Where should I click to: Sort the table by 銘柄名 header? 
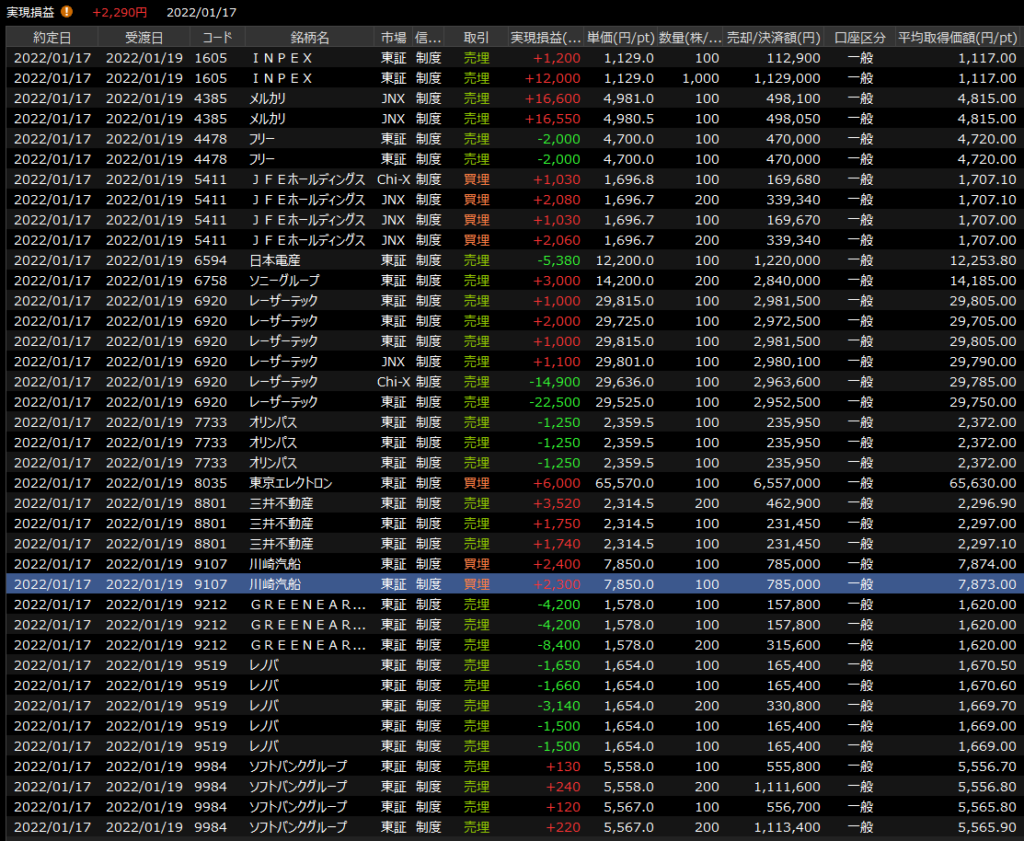click(309, 37)
